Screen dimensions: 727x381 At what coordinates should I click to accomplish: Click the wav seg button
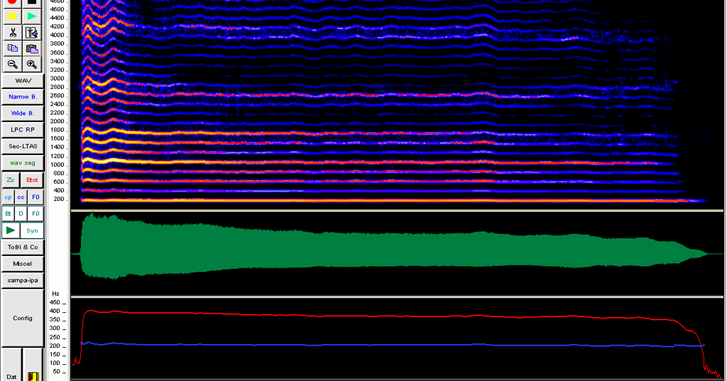(23, 163)
